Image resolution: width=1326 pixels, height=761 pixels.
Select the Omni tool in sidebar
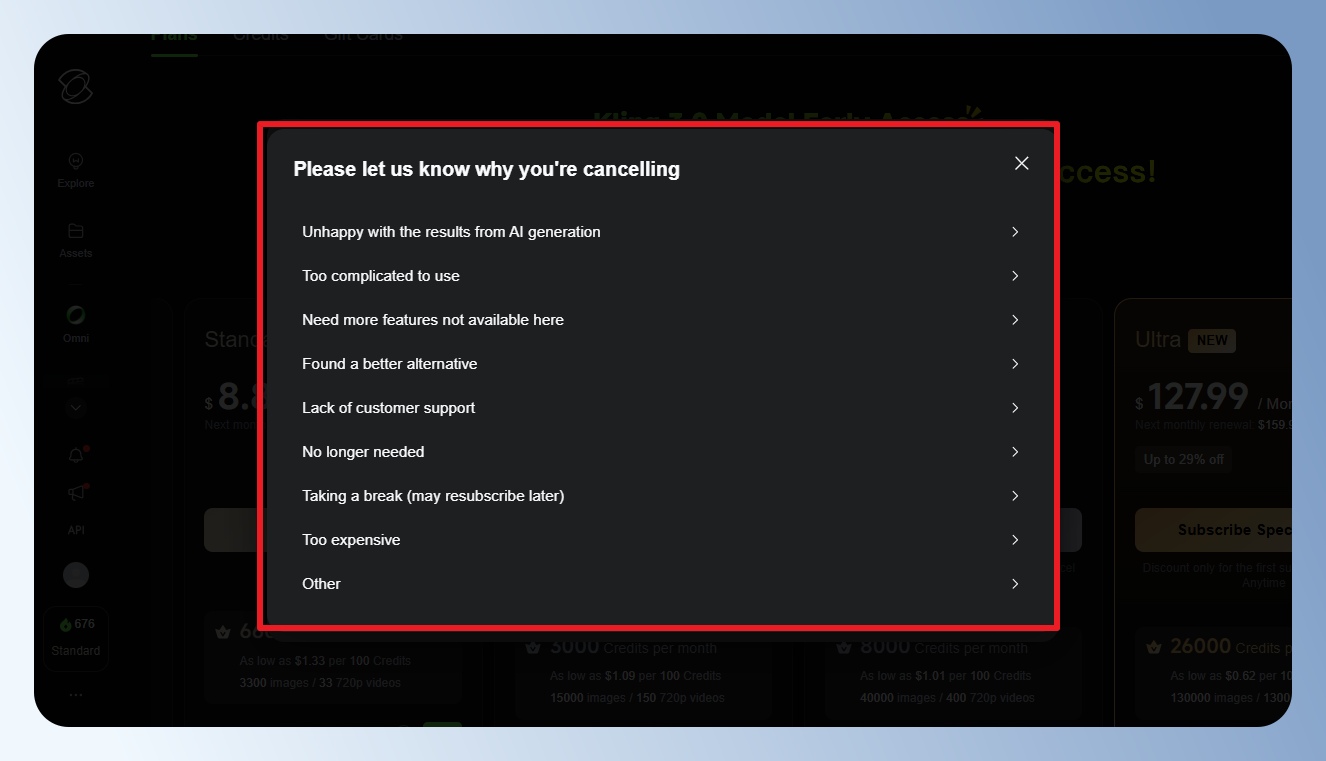pyautogui.click(x=76, y=323)
